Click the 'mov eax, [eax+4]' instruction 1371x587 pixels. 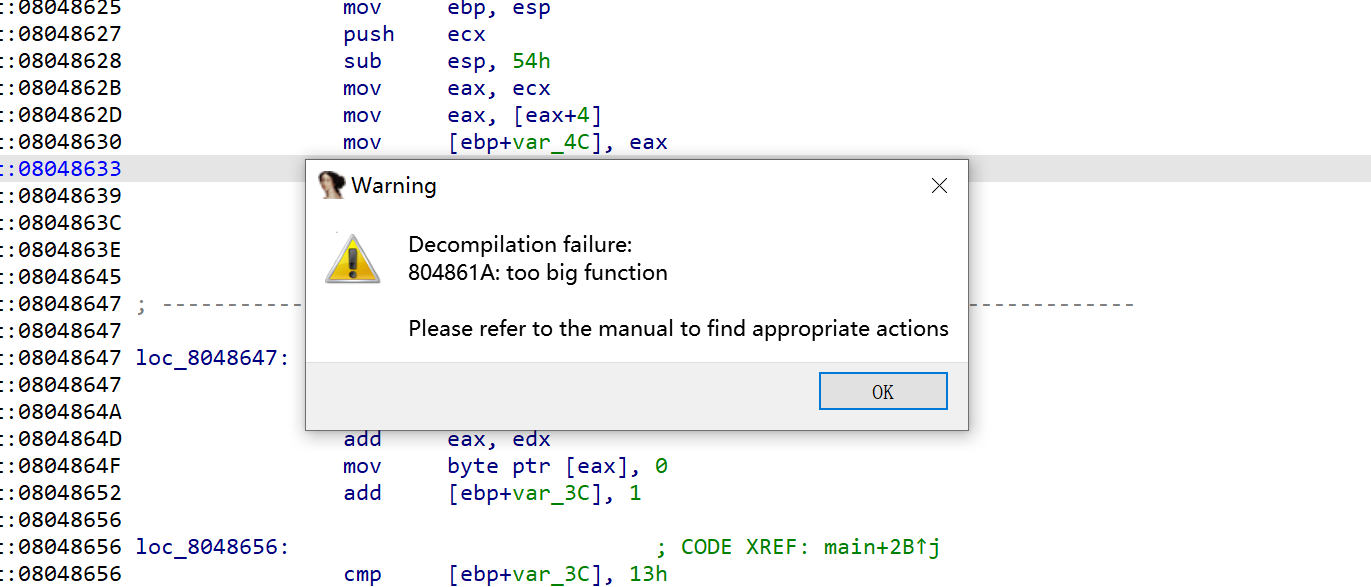click(x=472, y=115)
